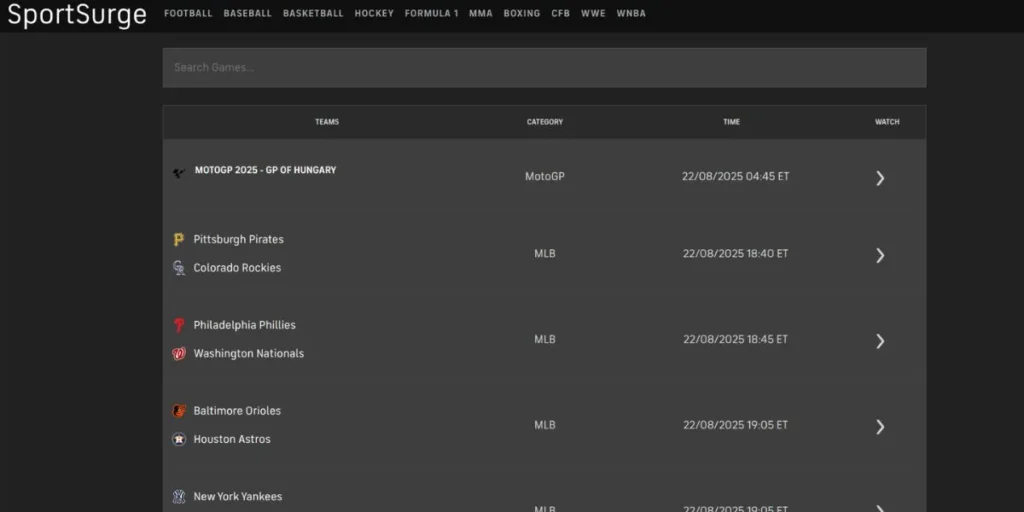Open watch chevron for Phillies vs Nationals
Viewport: 1024px width, 512px height.
(880, 341)
